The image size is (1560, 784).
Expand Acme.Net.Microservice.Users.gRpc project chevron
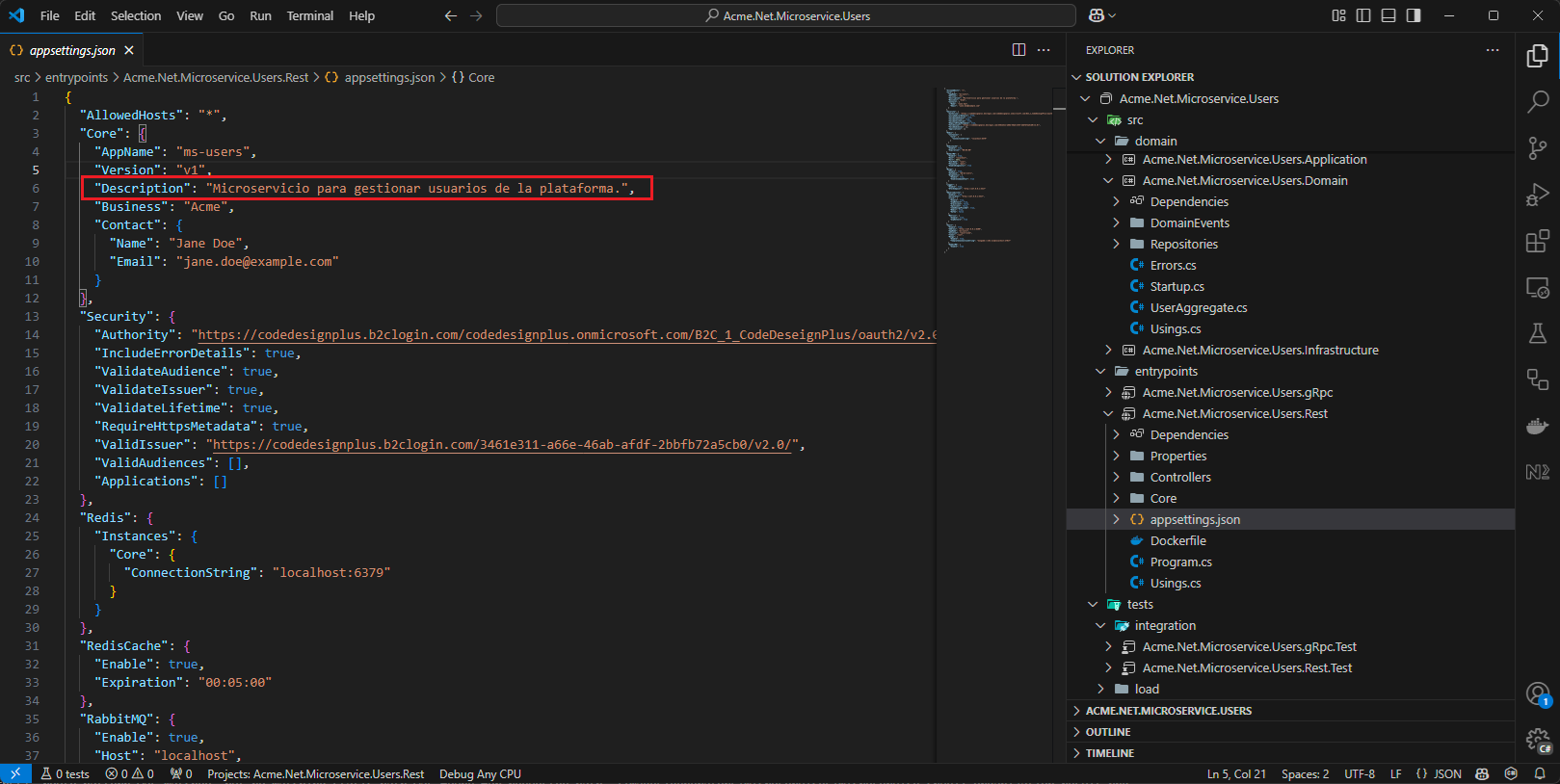click(x=1109, y=393)
